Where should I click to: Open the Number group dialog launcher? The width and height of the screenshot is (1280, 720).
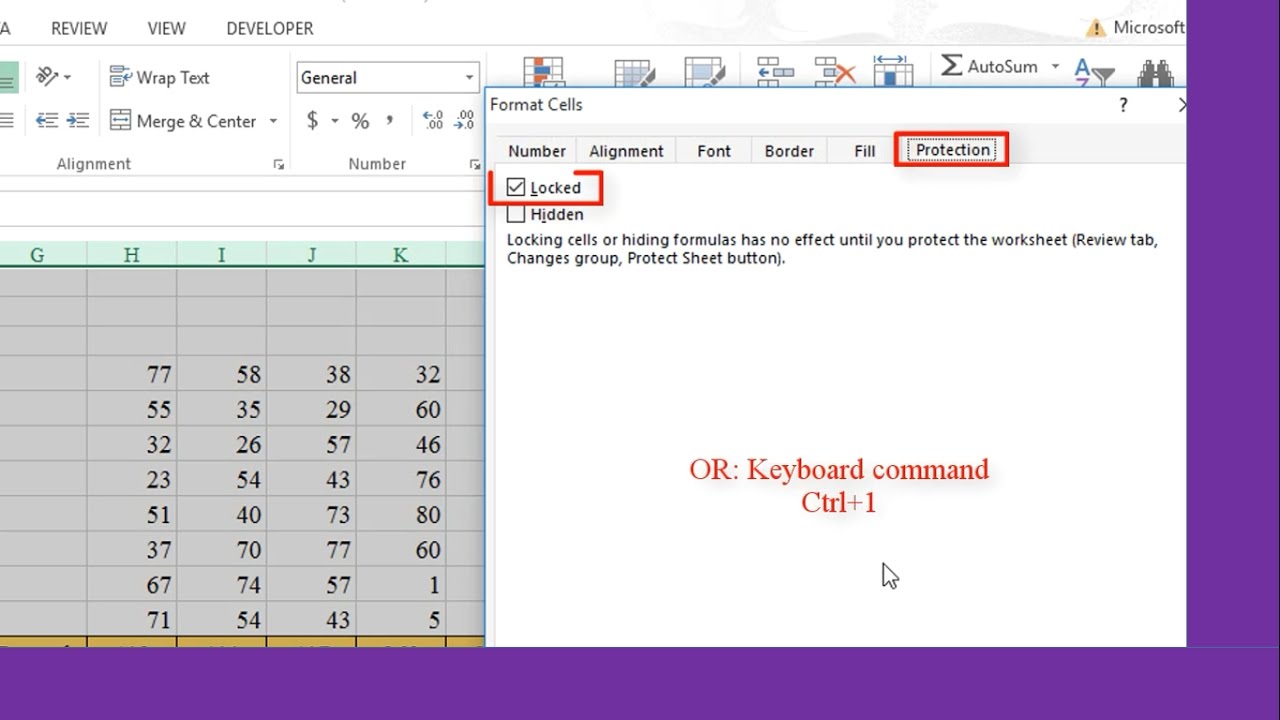[474, 165]
